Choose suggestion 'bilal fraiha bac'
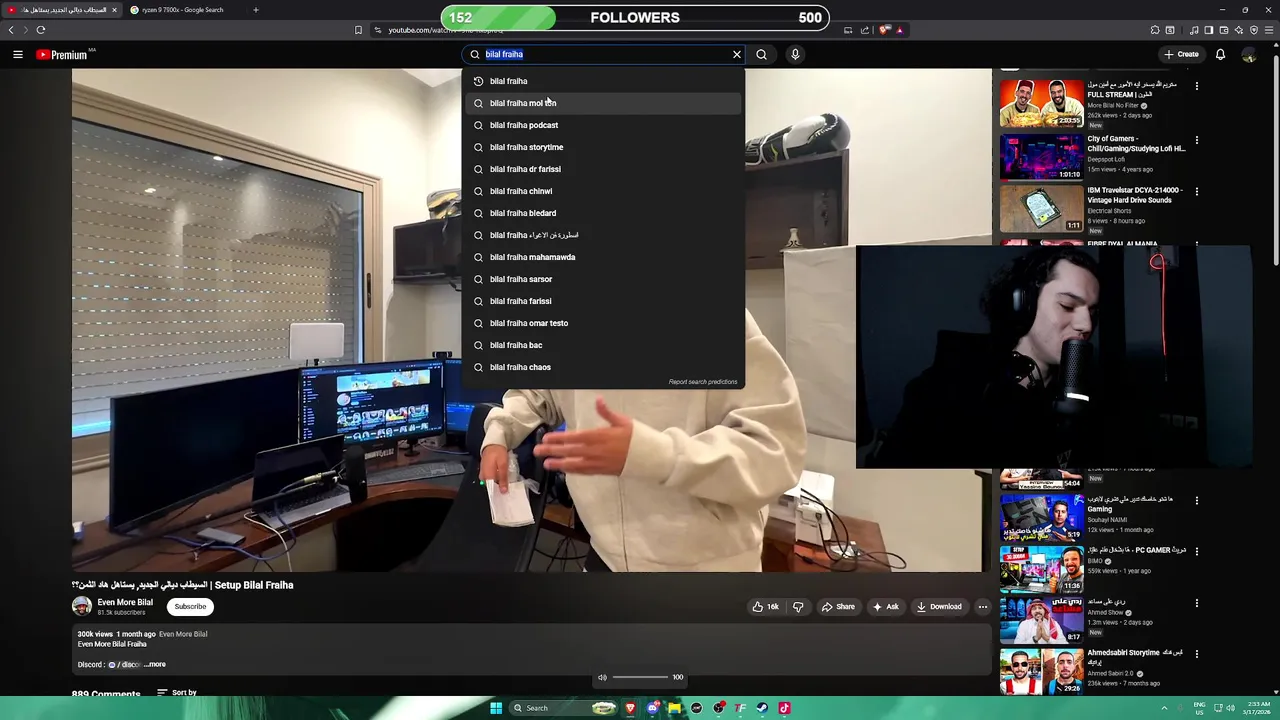Viewport: 1280px width, 720px height. [603, 345]
